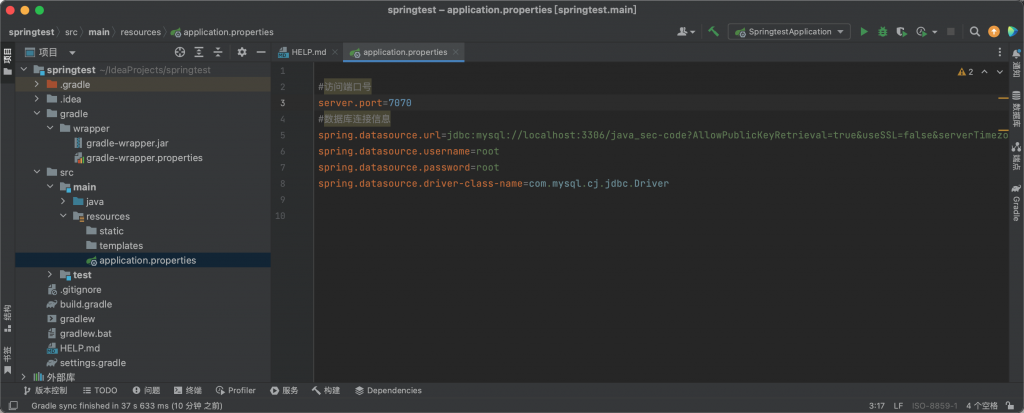Open 终端 terminal tool tab
This screenshot has width=1024, height=413.
[x=188, y=391]
